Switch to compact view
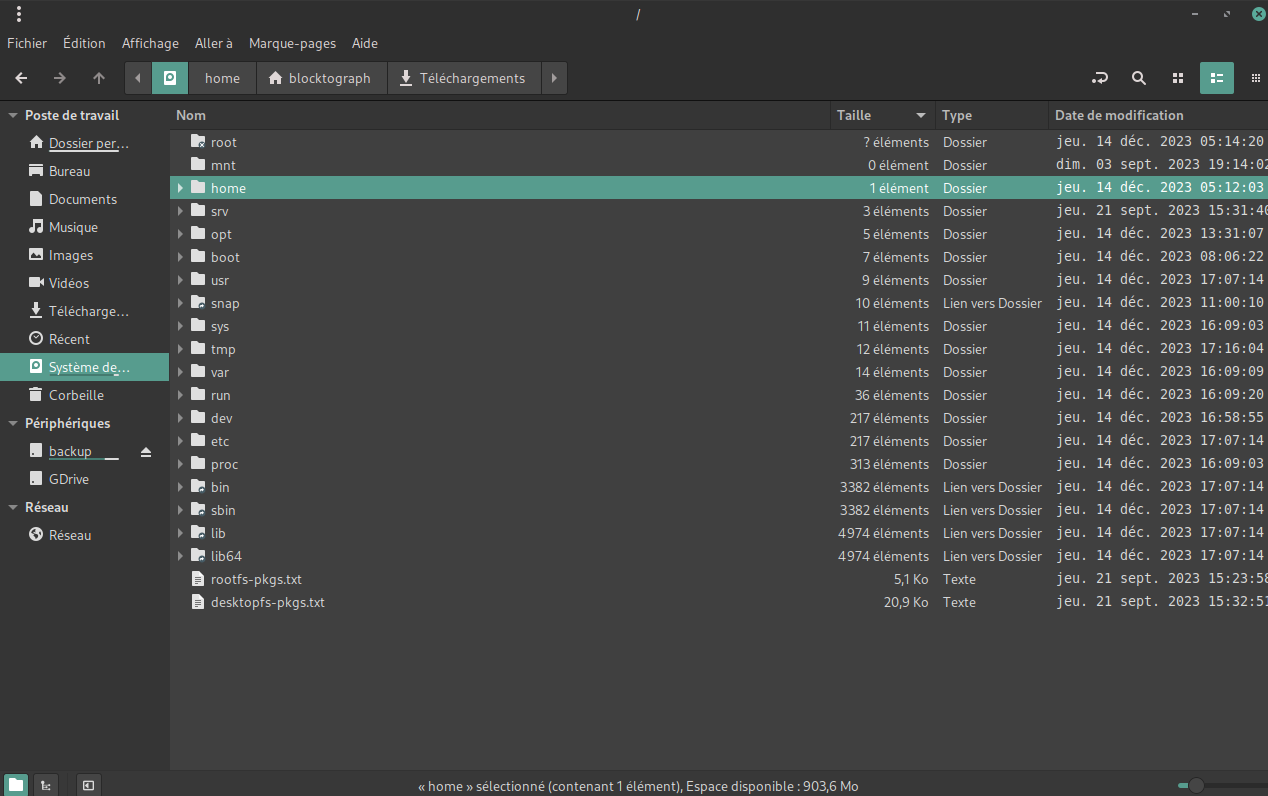Viewport: 1268px width, 796px height. (x=1256, y=78)
